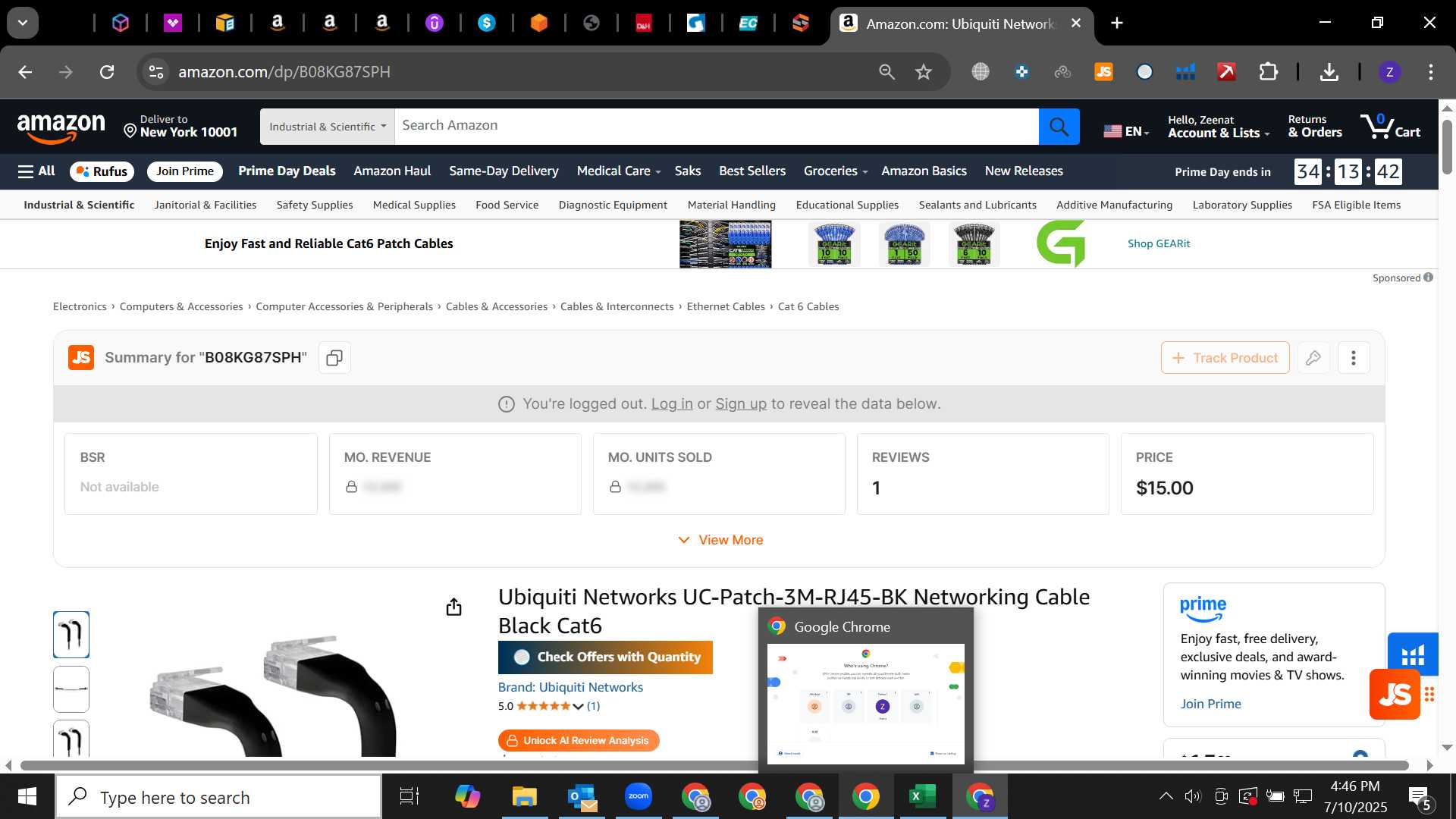1456x819 pixels.
Task: Click the pin icon next to Track Product
Action: point(1313,358)
